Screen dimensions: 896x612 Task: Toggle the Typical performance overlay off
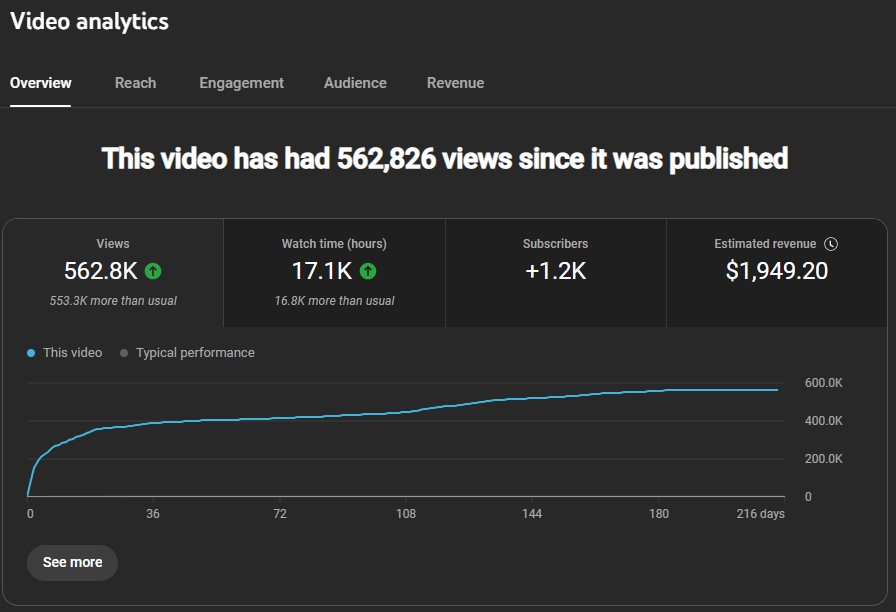pyautogui.click(x=186, y=352)
